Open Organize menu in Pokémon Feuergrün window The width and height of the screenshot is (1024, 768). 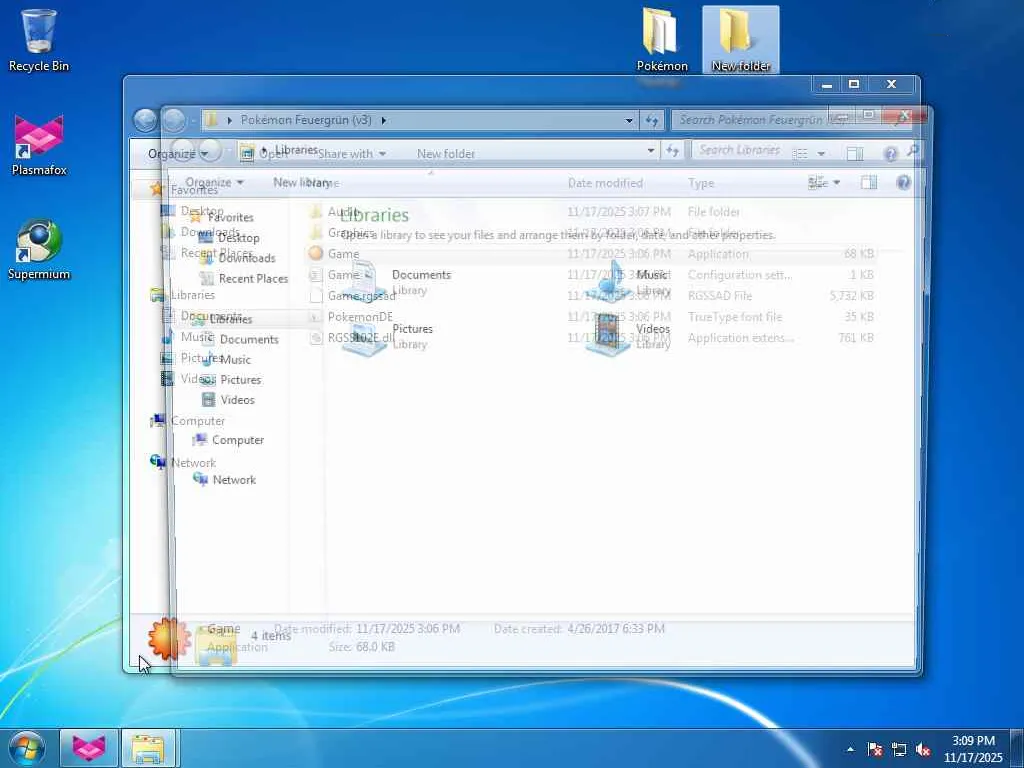pos(176,154)
